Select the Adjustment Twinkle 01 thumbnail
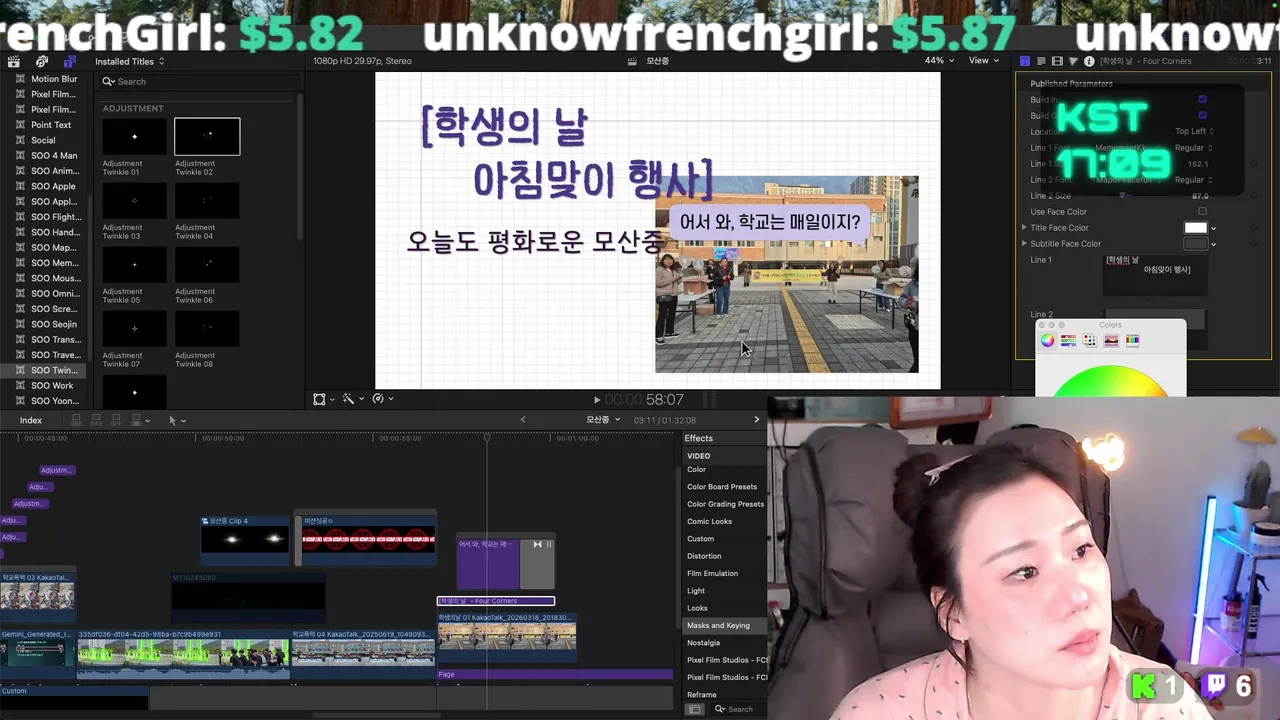The image size is (1280, 720). 134,137
